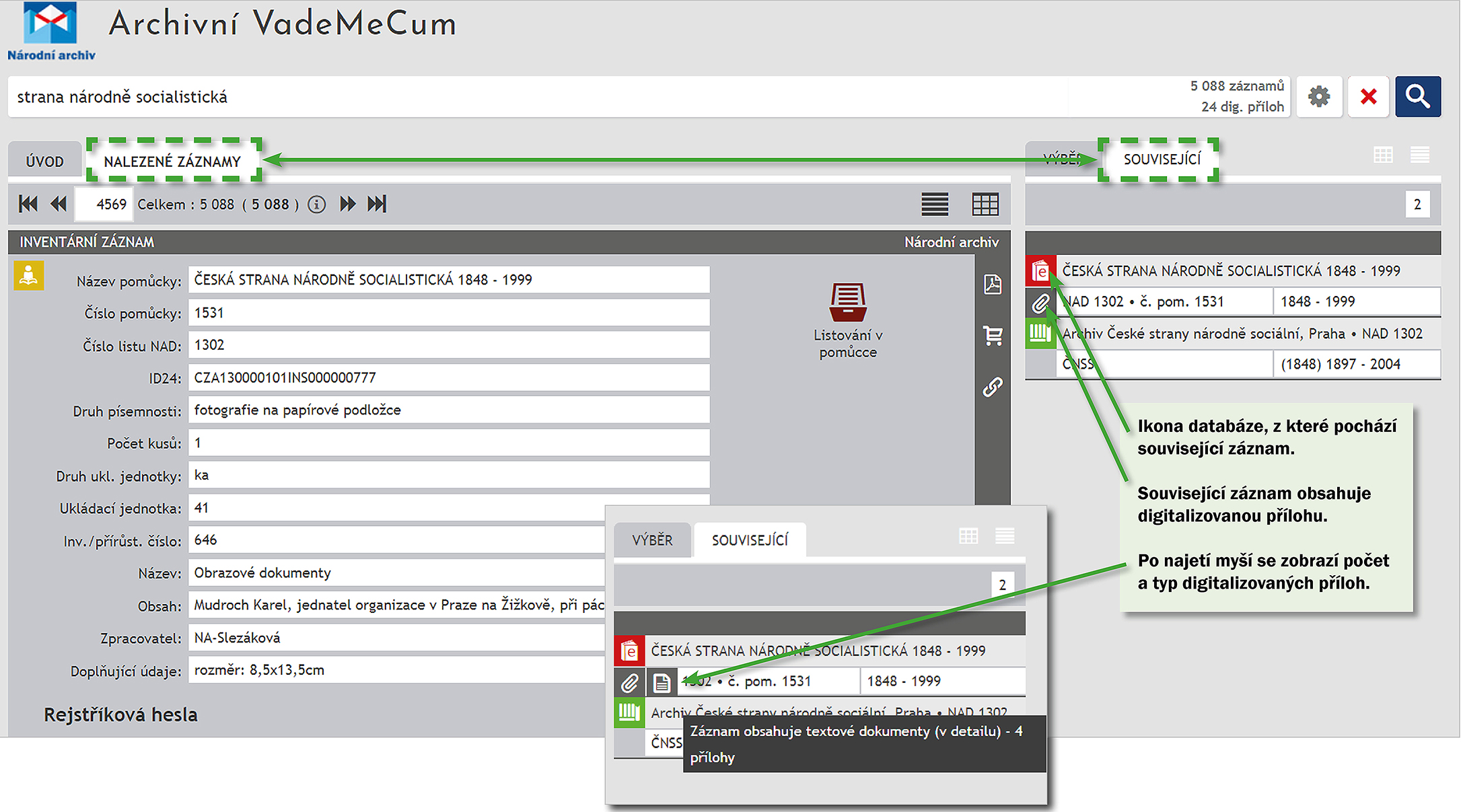Viewport: 1461px width, 812px height.
Task: Go to previous record arrow
Action: [x=59, y=204]
